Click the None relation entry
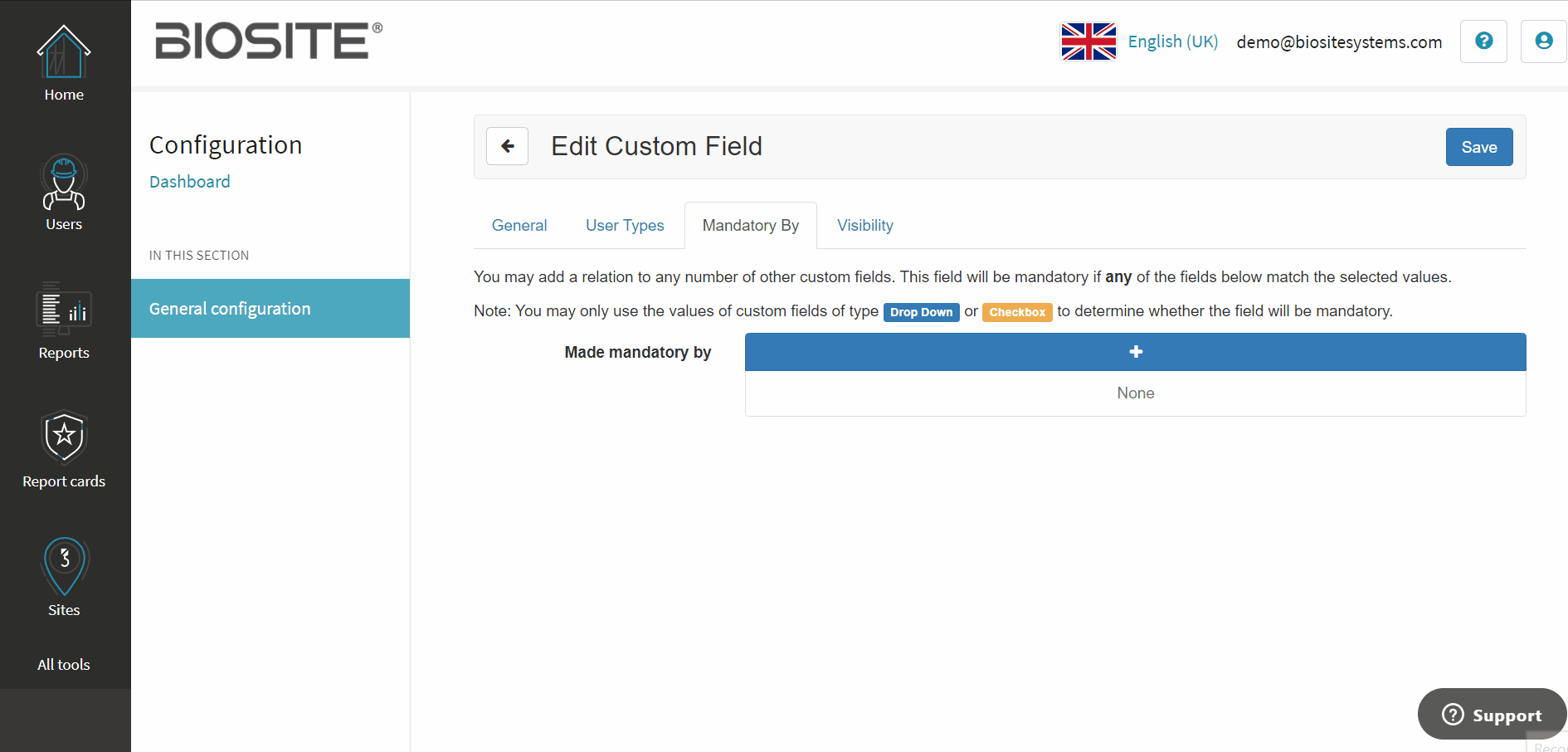Screen dimensions: 1568x752 pyautogui.click(x=1136, y=393)
